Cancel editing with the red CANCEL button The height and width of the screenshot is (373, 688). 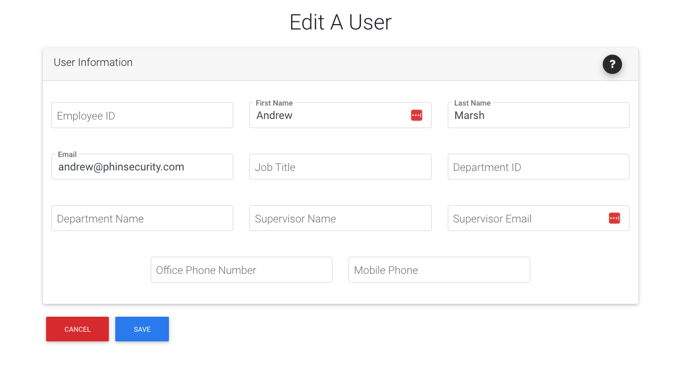point(77,329)
